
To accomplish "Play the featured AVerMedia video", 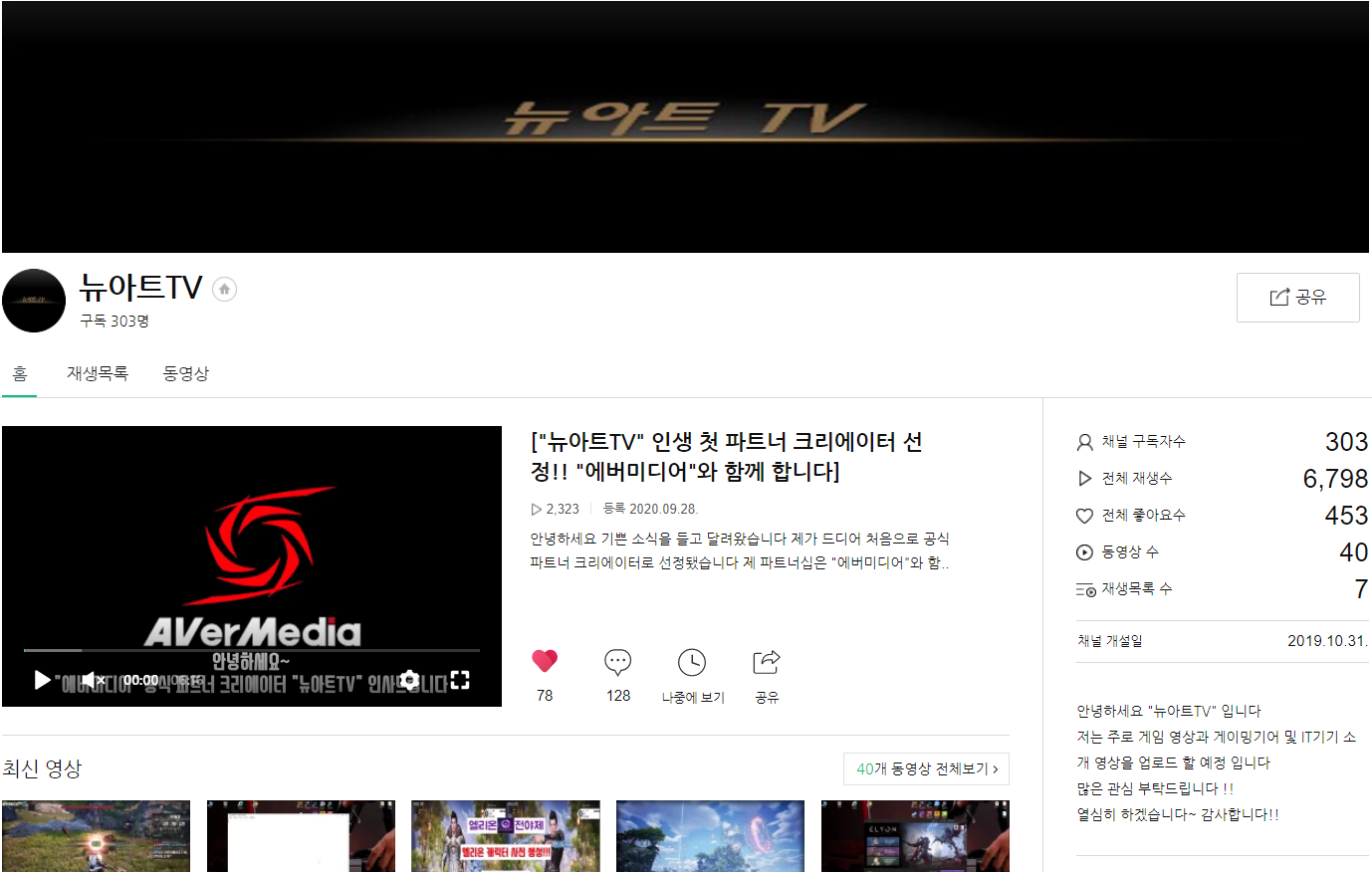I will point(42,680).
